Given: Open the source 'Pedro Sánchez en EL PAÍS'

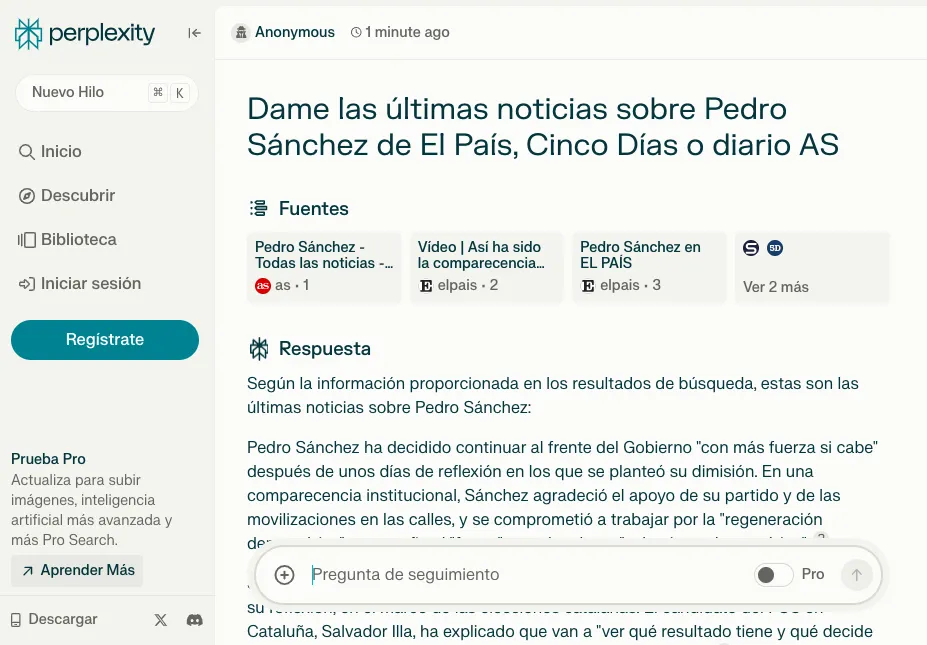Looking at the screenshot, I should (649, 267).
